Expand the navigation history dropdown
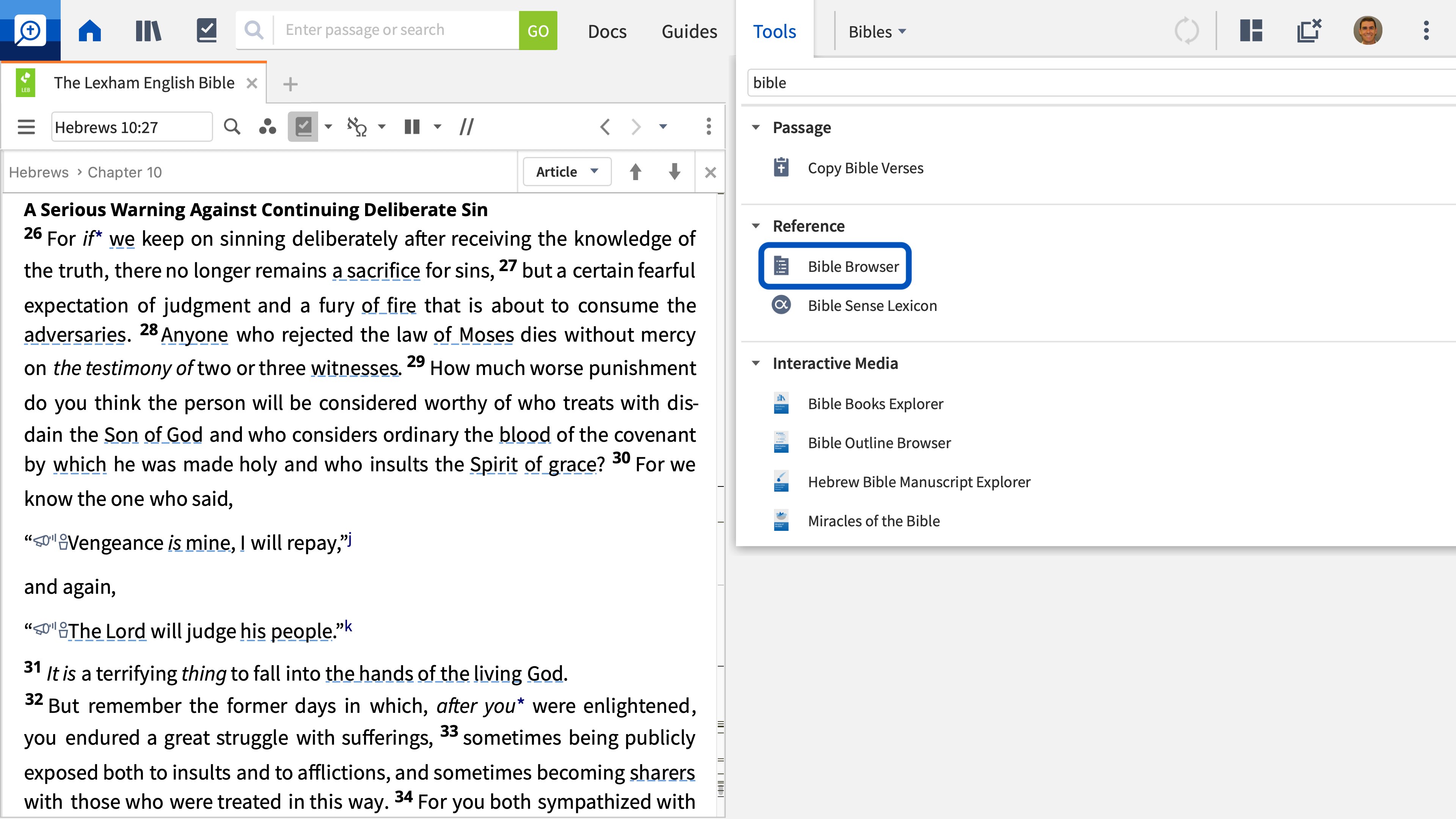 663,127
